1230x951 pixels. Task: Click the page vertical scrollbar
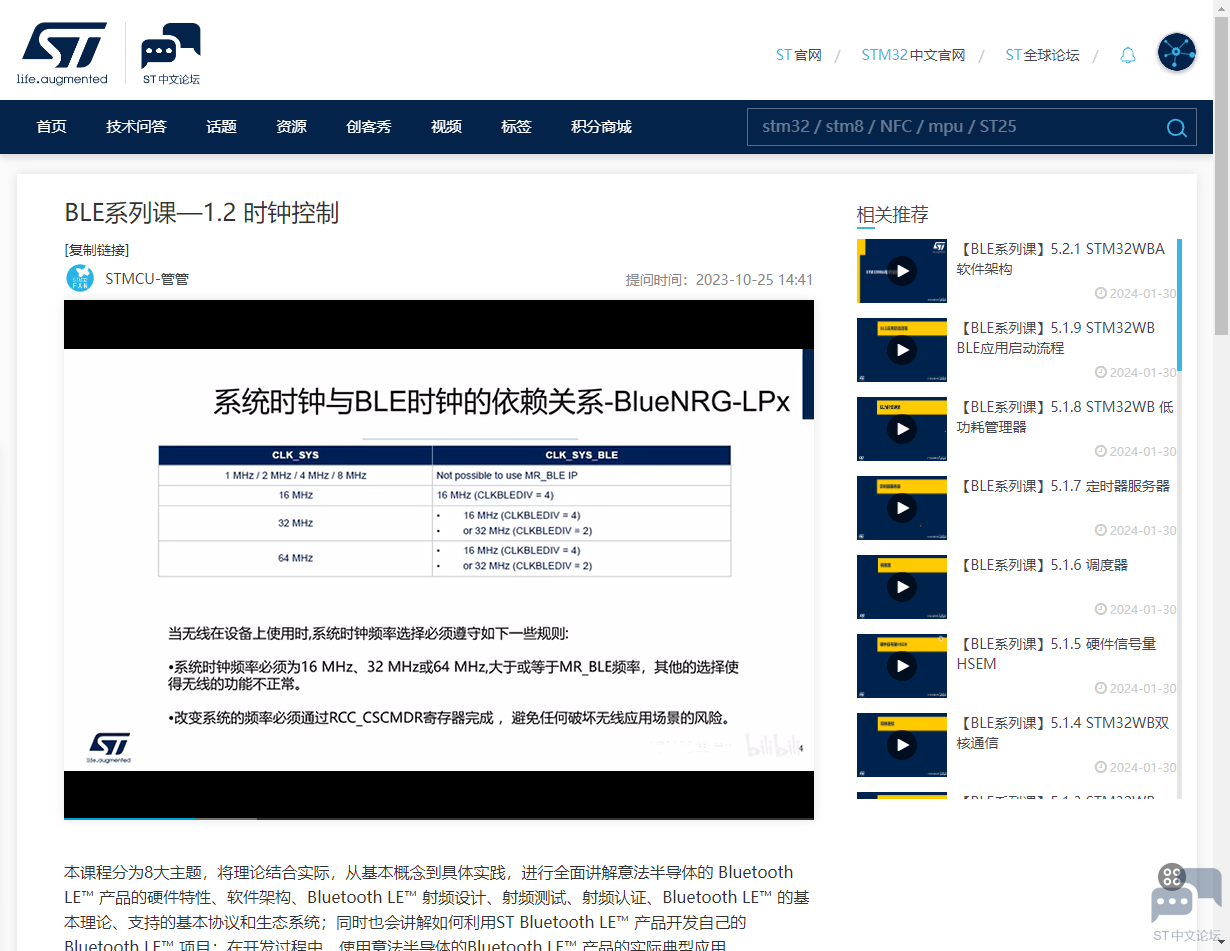click(x=1222, y=175)
